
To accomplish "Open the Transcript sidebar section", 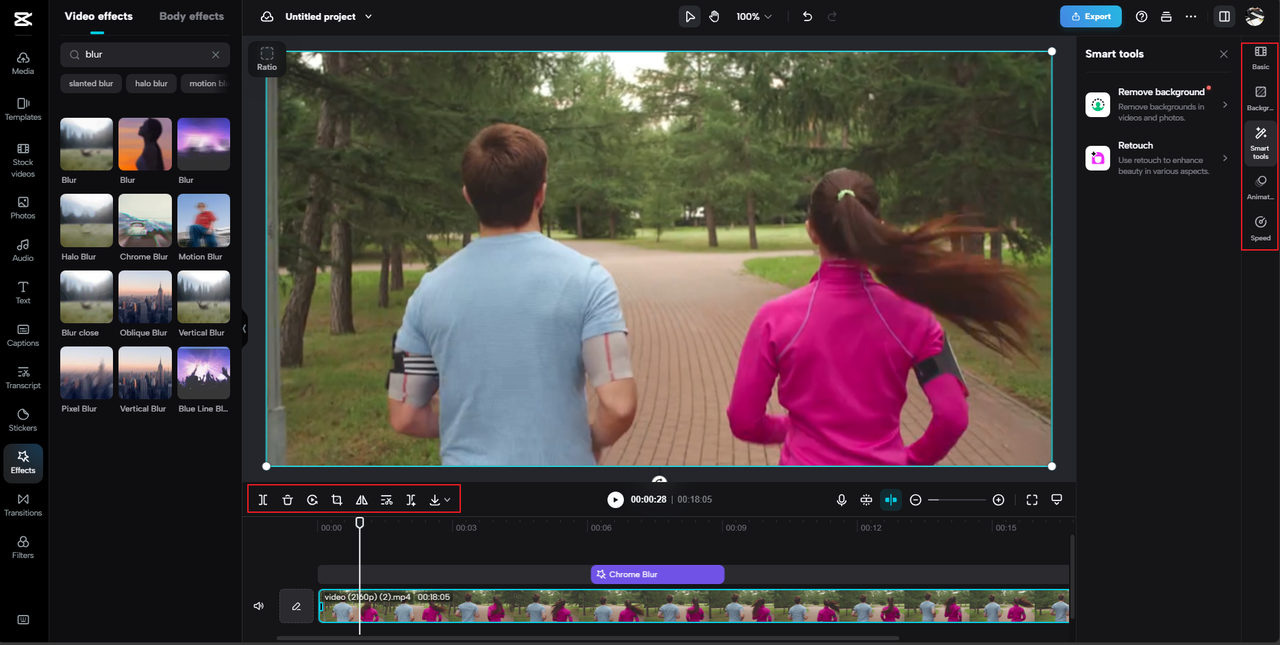I will 23,377.
